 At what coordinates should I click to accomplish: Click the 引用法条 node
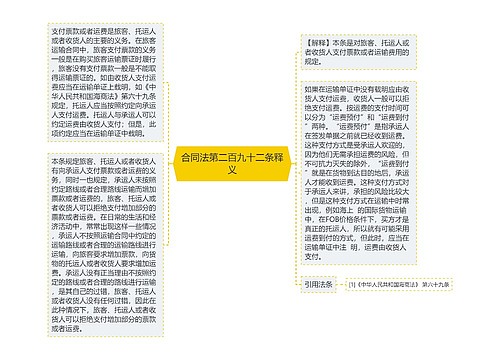point(319,284)
